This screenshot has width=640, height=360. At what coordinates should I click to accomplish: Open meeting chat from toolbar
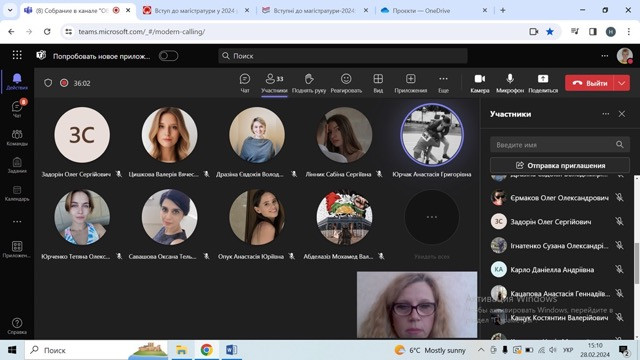click(x=245, y=83)
